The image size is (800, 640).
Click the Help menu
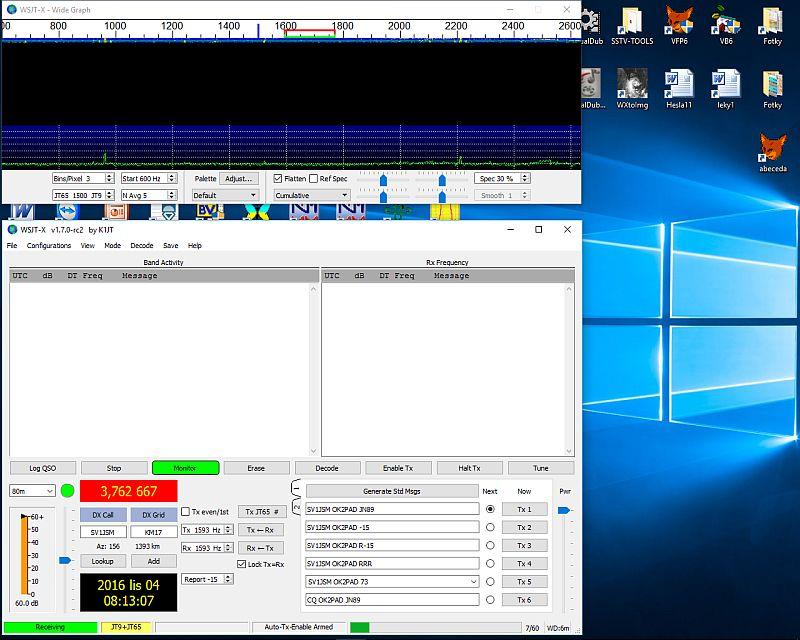pyautogui.click(x=195, y=245)
